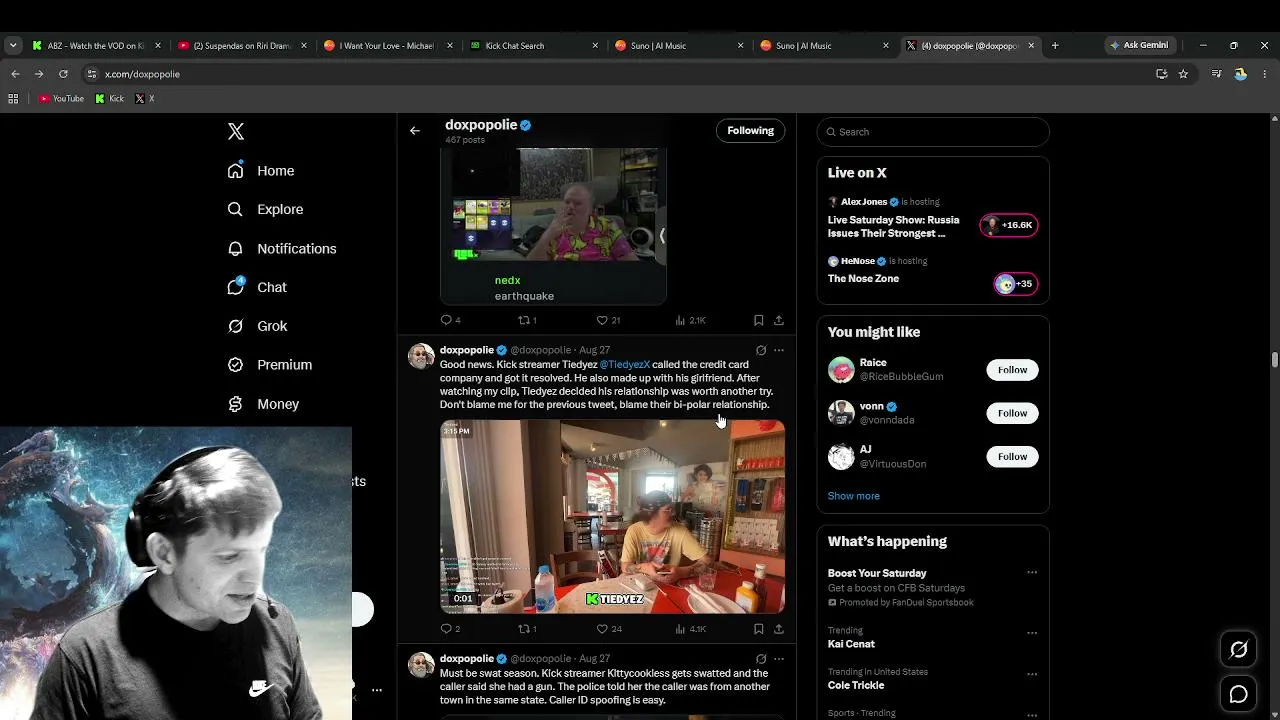Open more options on the Tiedyez post

pos(779,350)
